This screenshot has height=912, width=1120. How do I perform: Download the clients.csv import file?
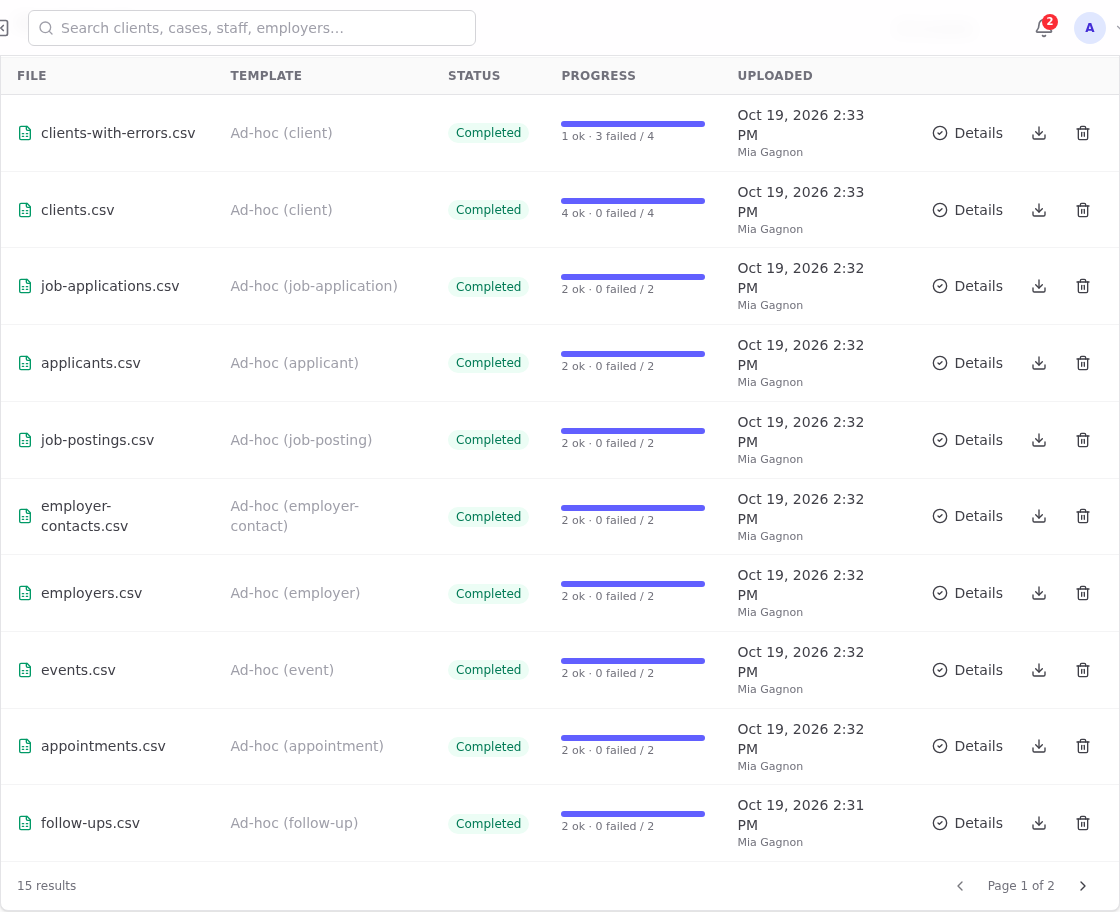pos(1039,210)
